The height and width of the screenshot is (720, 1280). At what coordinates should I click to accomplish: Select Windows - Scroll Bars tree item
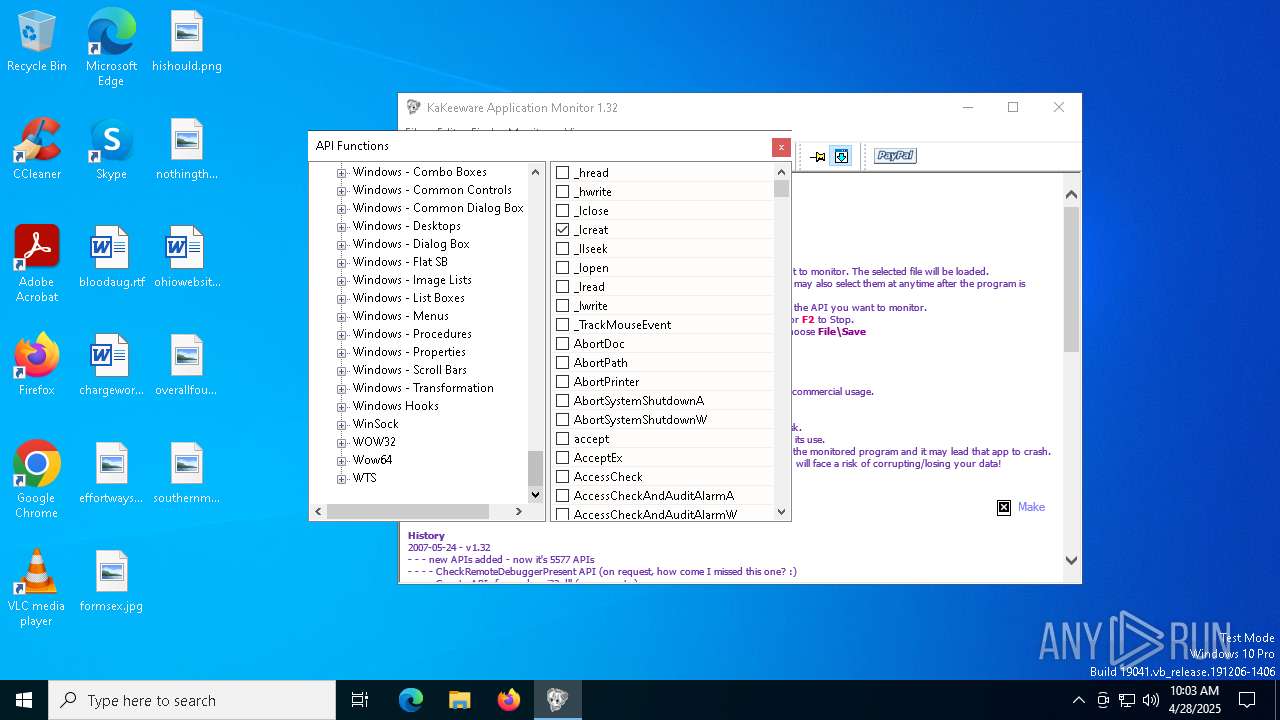tap(409, 370)
